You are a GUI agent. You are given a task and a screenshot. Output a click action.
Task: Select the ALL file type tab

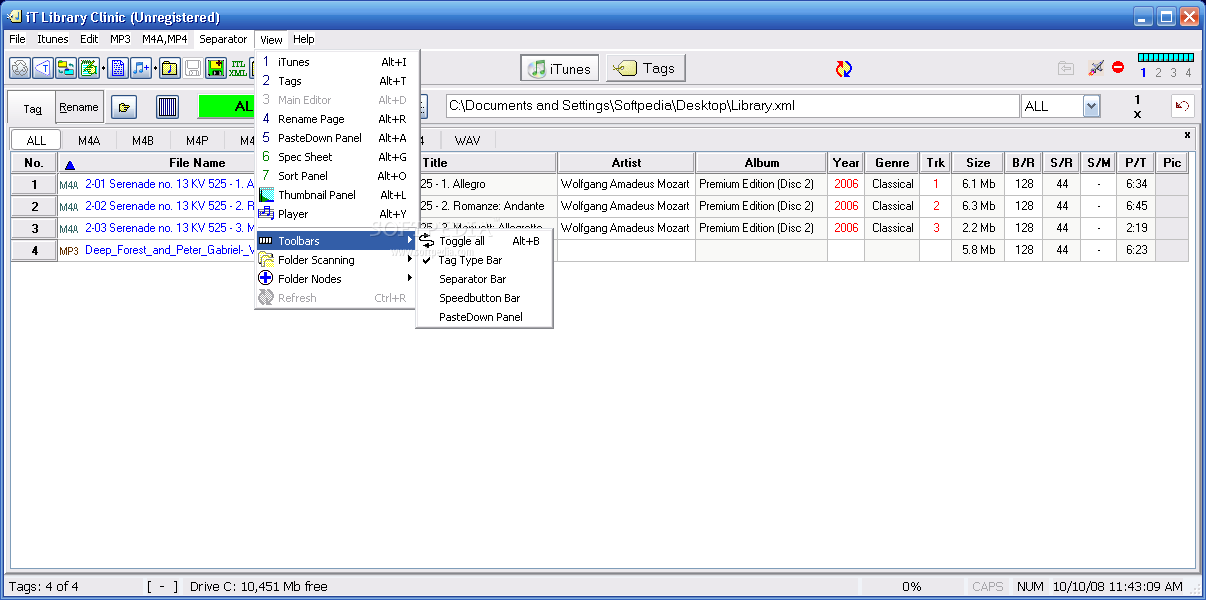click(x=36, y=140)
